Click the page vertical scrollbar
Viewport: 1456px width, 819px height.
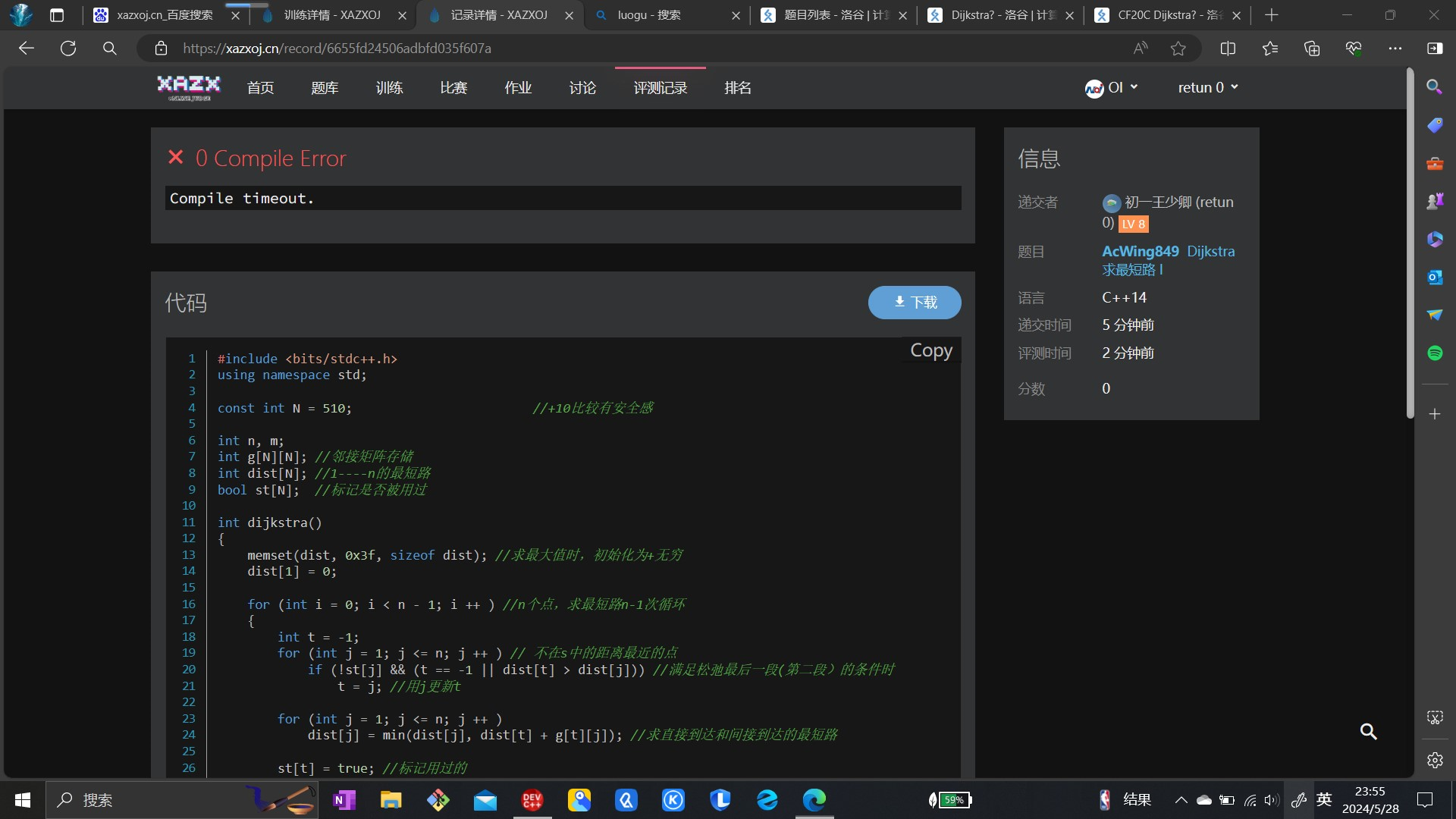pyautogui.click(x=1410, y=243)
